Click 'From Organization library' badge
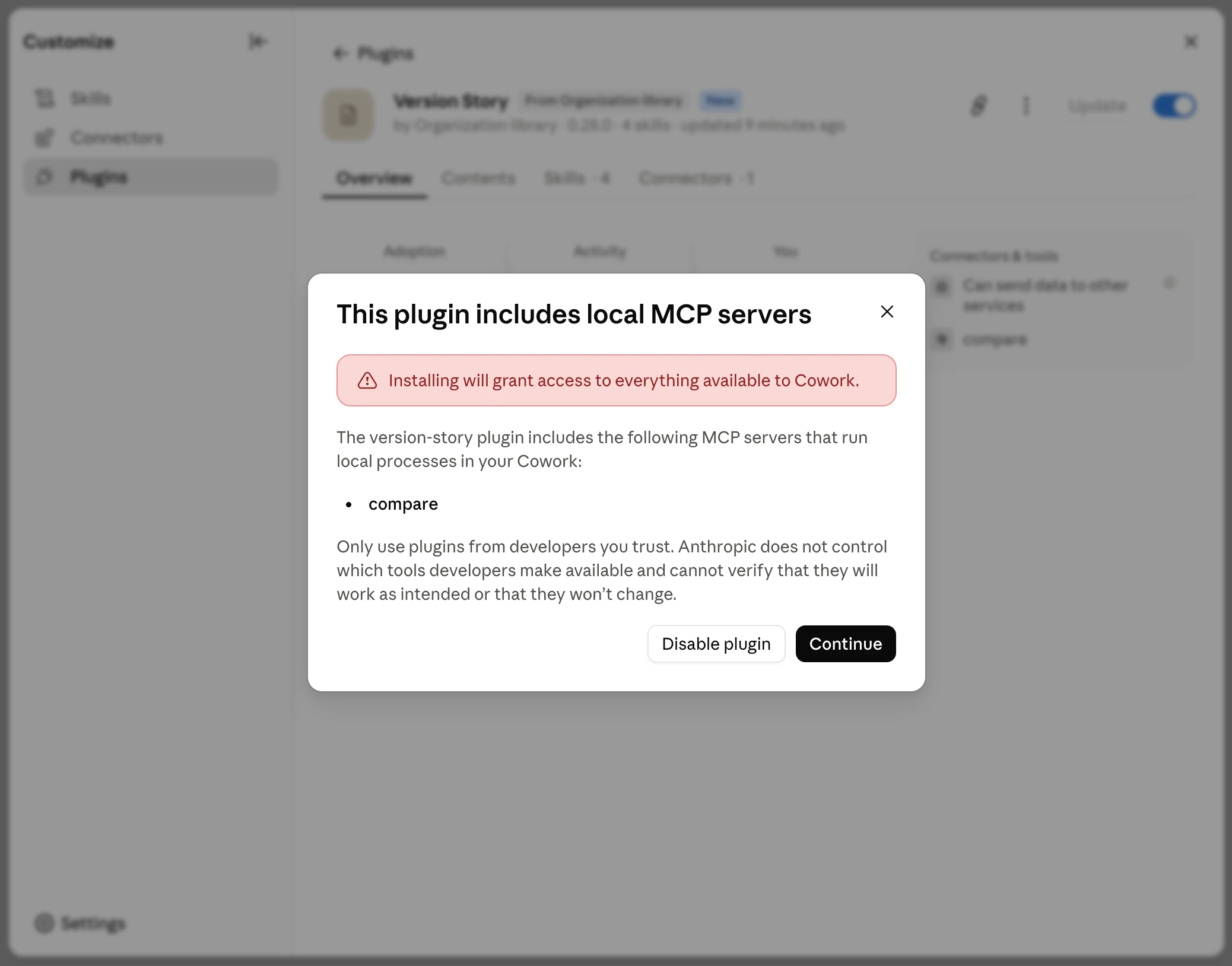Screen dimensions: 1232x966 (604, 101)
